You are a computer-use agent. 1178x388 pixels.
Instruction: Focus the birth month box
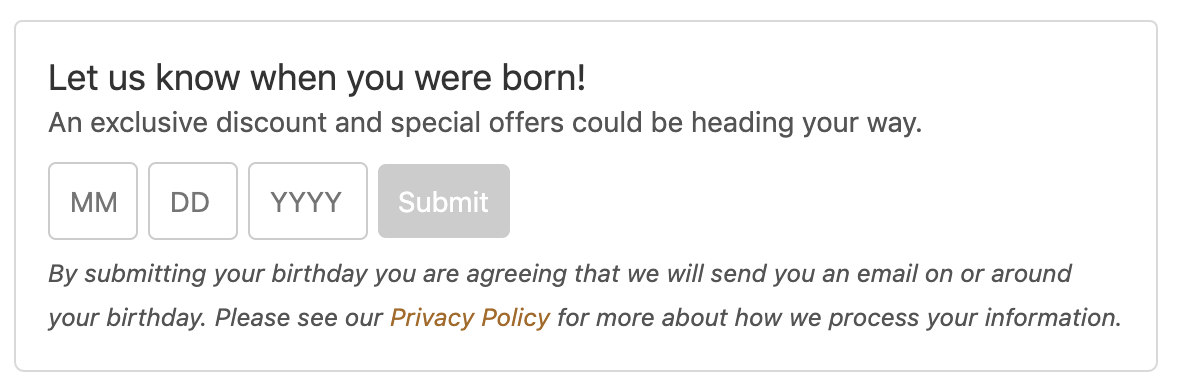point(93,202)
